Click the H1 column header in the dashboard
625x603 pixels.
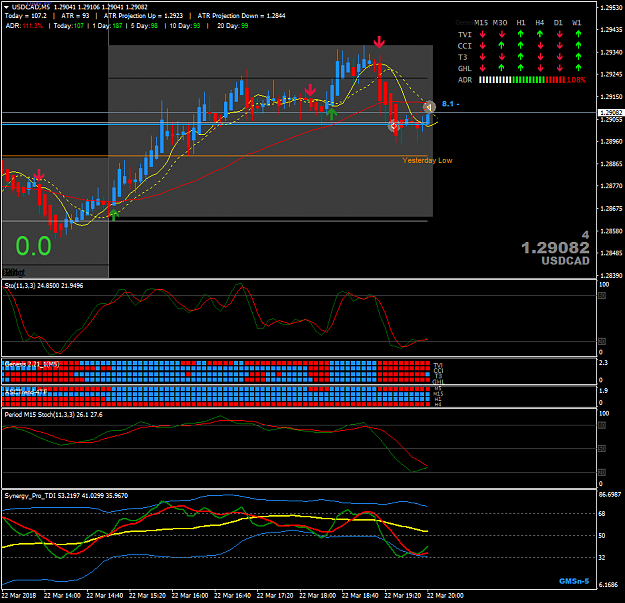pos(521,23)
